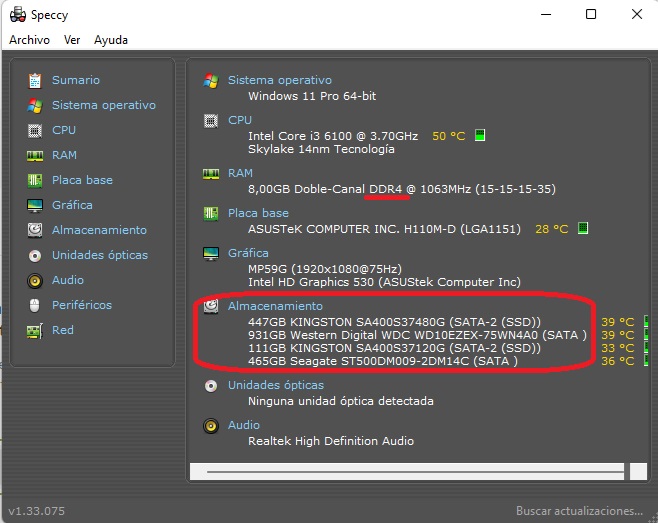Click the Unidades ópticas heading in summary
The width and height of the screenshot is (658, 523).
(276, 385)
